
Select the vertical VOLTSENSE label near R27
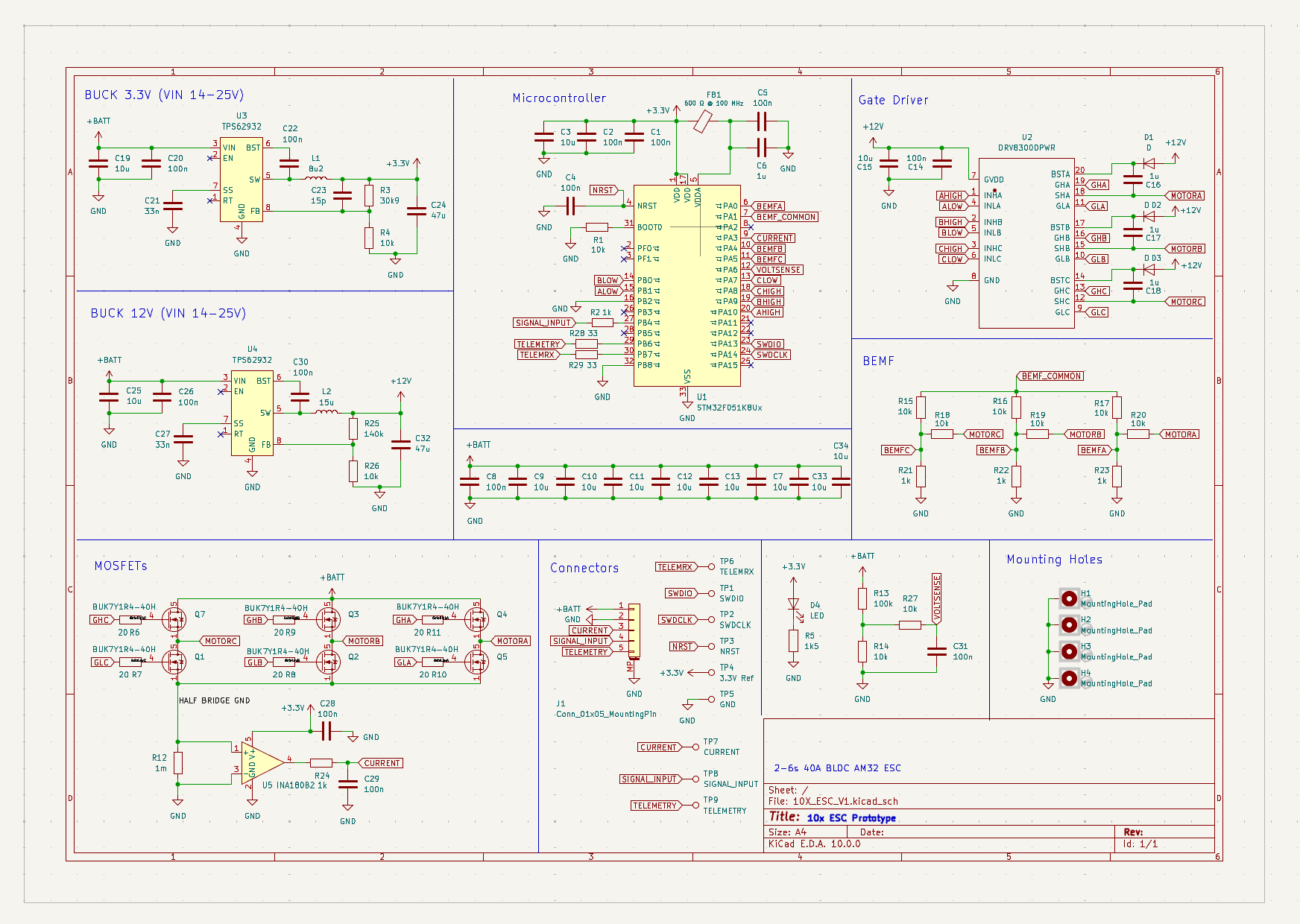click(x=937, y=598)
